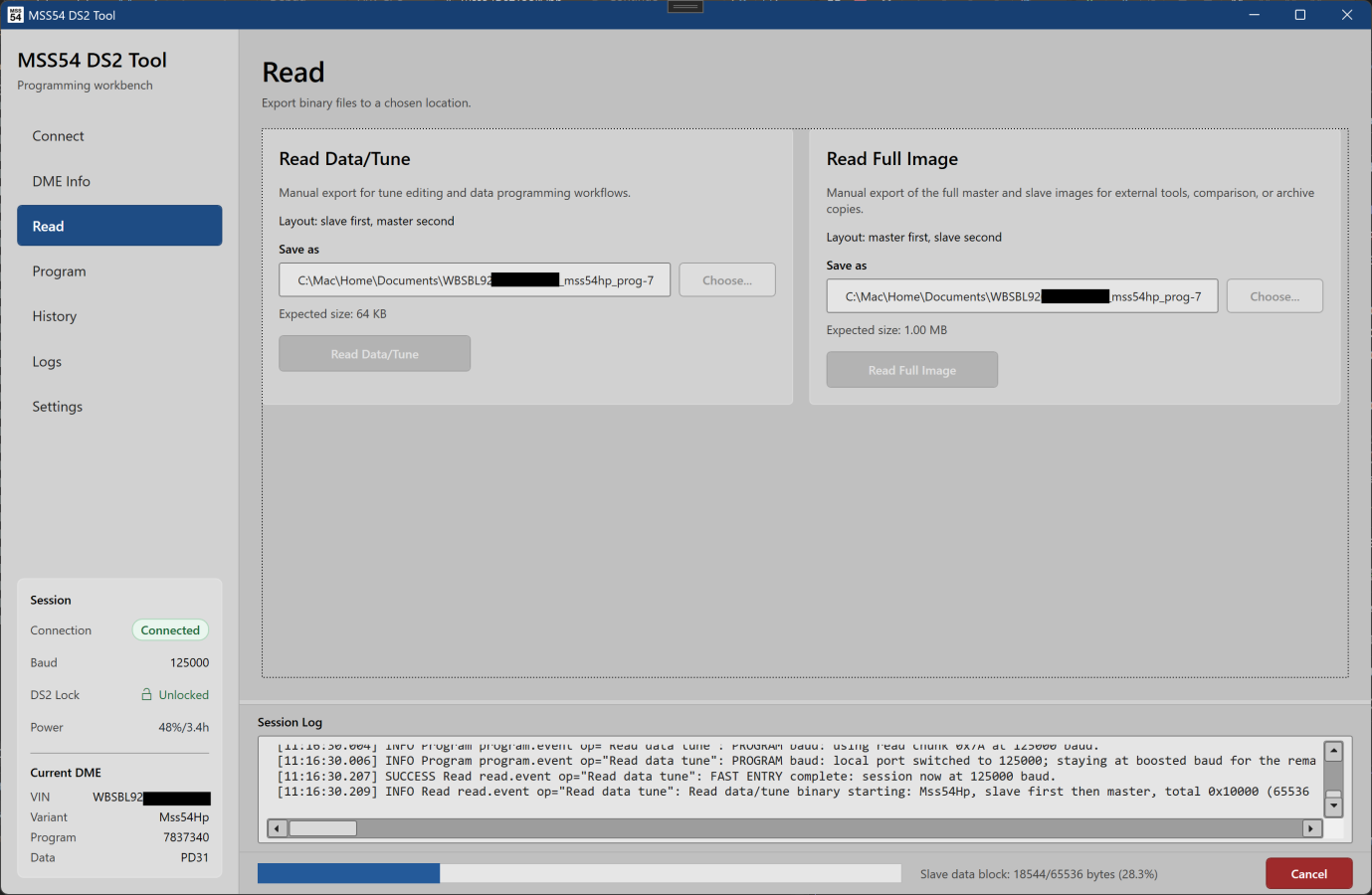Open the Program page
This screenshot has width=1372, height=895.
119,271
